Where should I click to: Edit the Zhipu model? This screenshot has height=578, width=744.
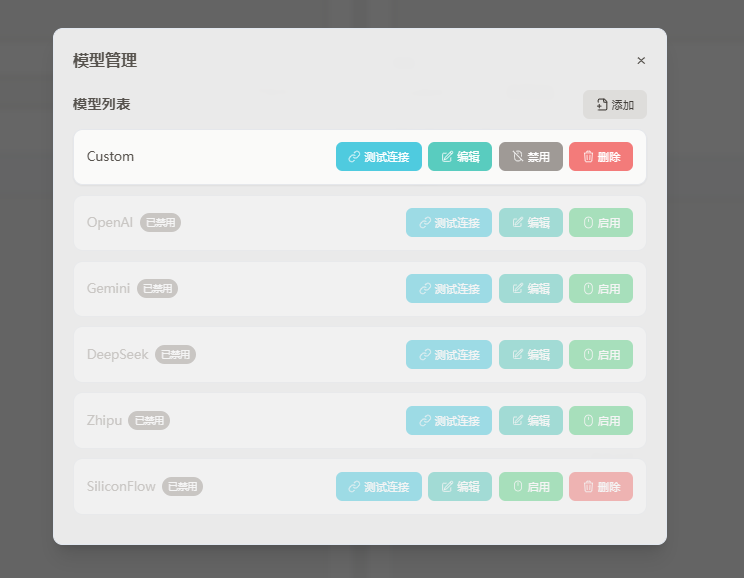point(530,420)
